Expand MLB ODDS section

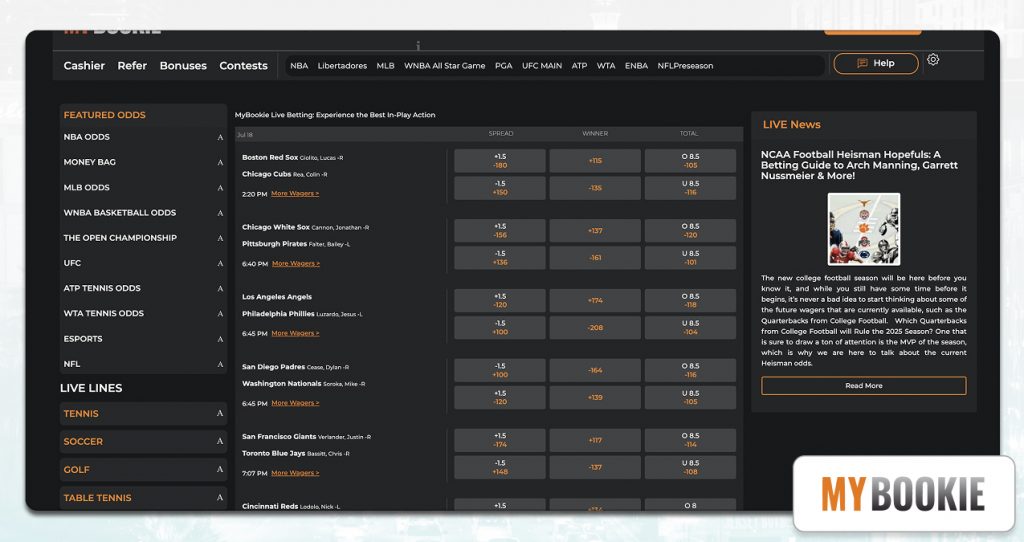pos(143,187)
